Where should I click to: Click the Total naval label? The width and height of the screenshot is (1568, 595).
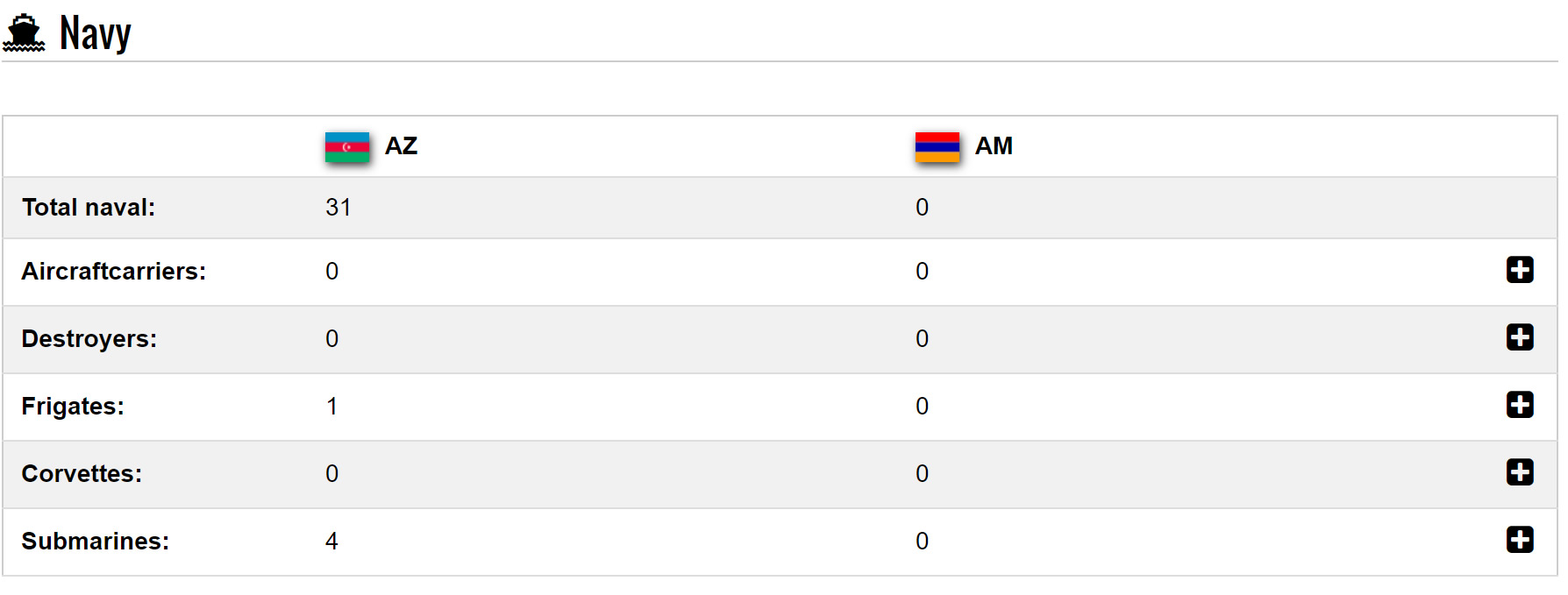pos(89,208)
